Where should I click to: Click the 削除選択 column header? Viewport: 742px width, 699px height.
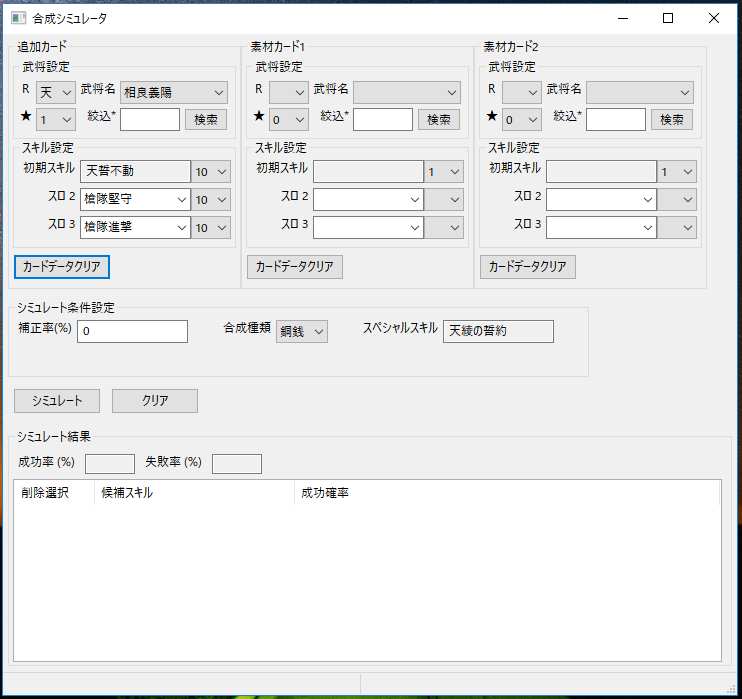(54, 493)
